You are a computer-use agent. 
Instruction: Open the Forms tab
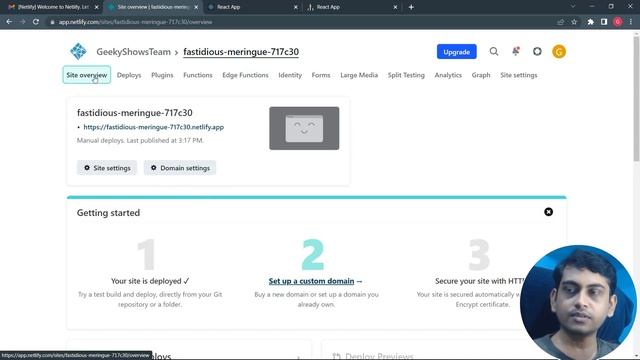321,75
